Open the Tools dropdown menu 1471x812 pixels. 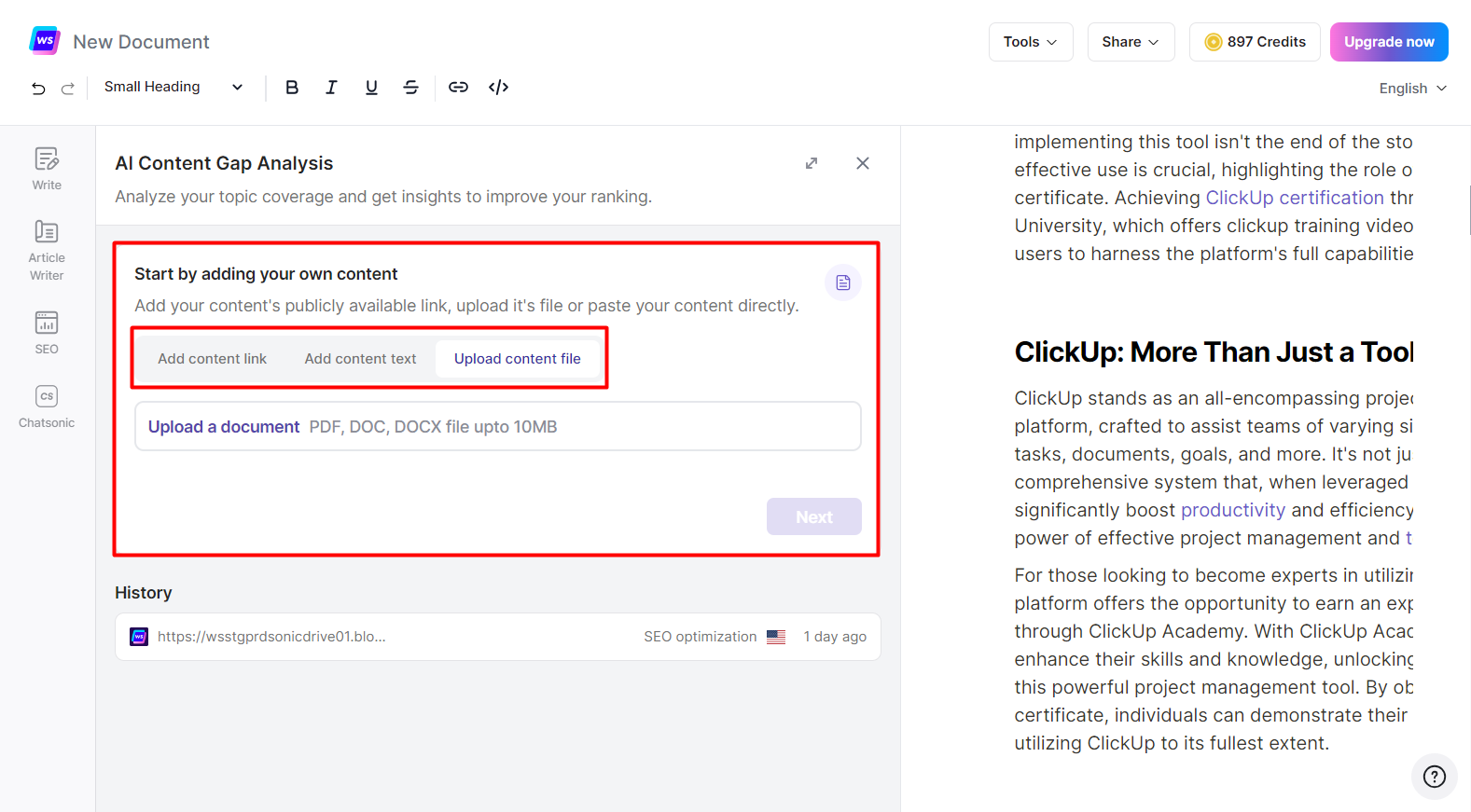1031,42
